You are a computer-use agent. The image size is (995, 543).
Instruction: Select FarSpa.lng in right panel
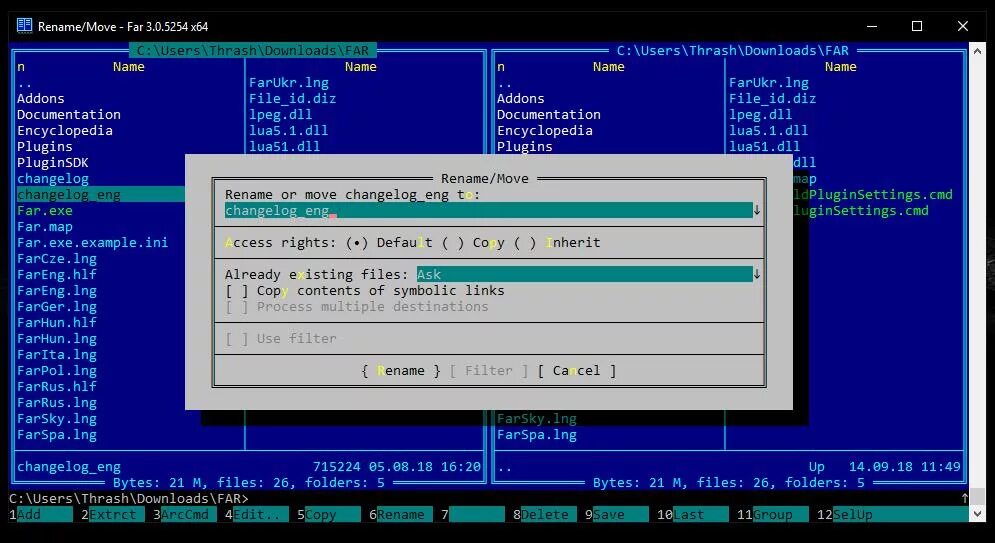[536, 435]
